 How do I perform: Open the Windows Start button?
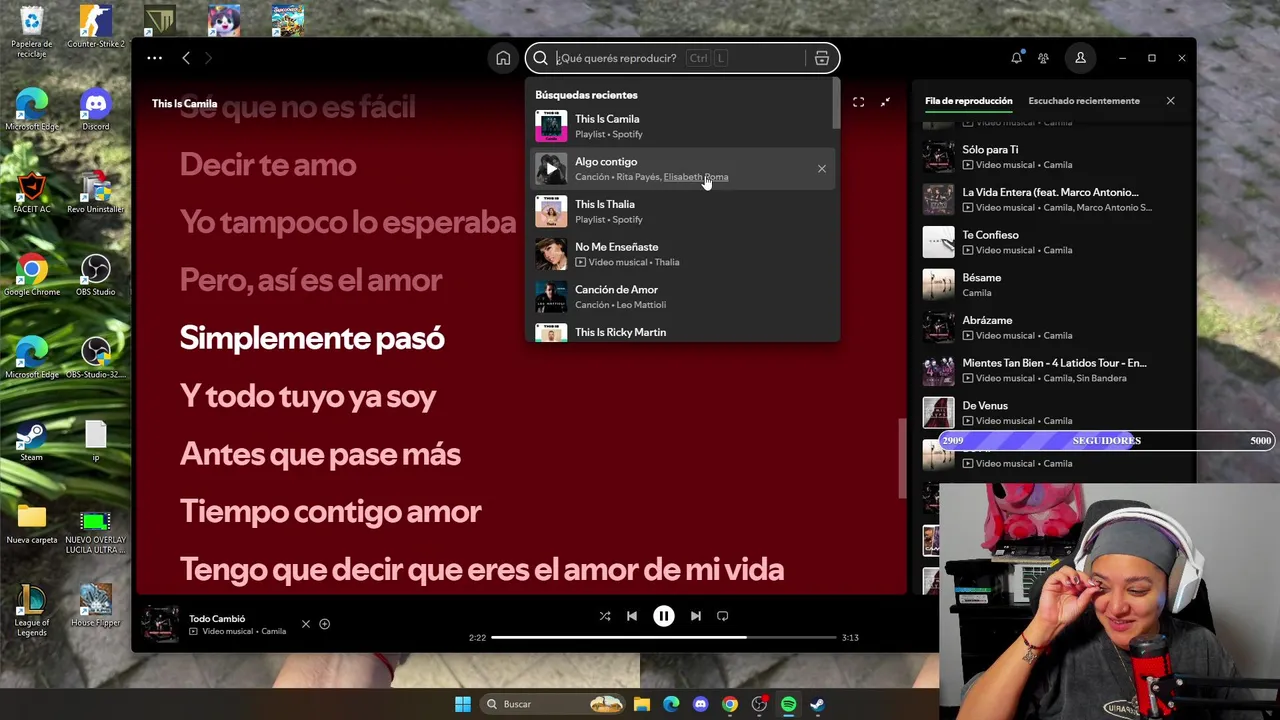(x=462, y=704)
